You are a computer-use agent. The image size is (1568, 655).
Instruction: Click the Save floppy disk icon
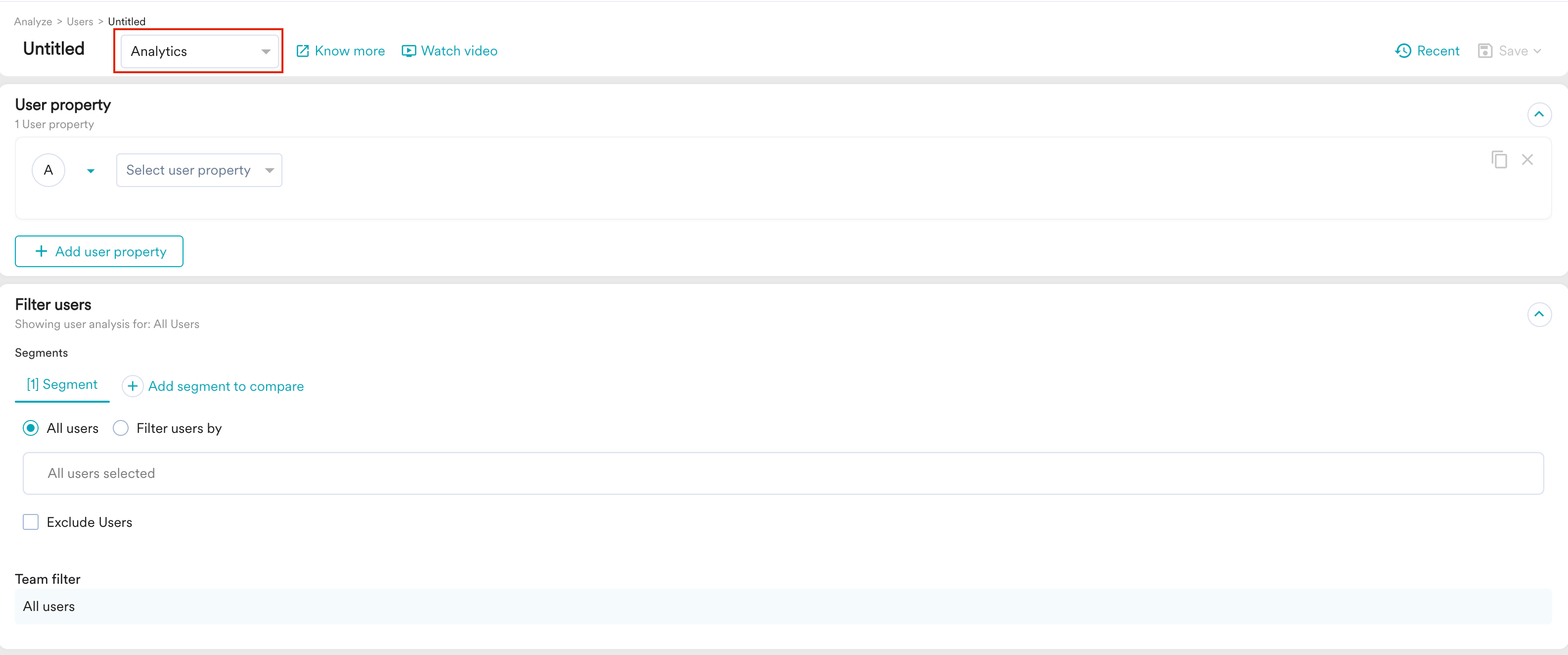(x=1485, y=51)
